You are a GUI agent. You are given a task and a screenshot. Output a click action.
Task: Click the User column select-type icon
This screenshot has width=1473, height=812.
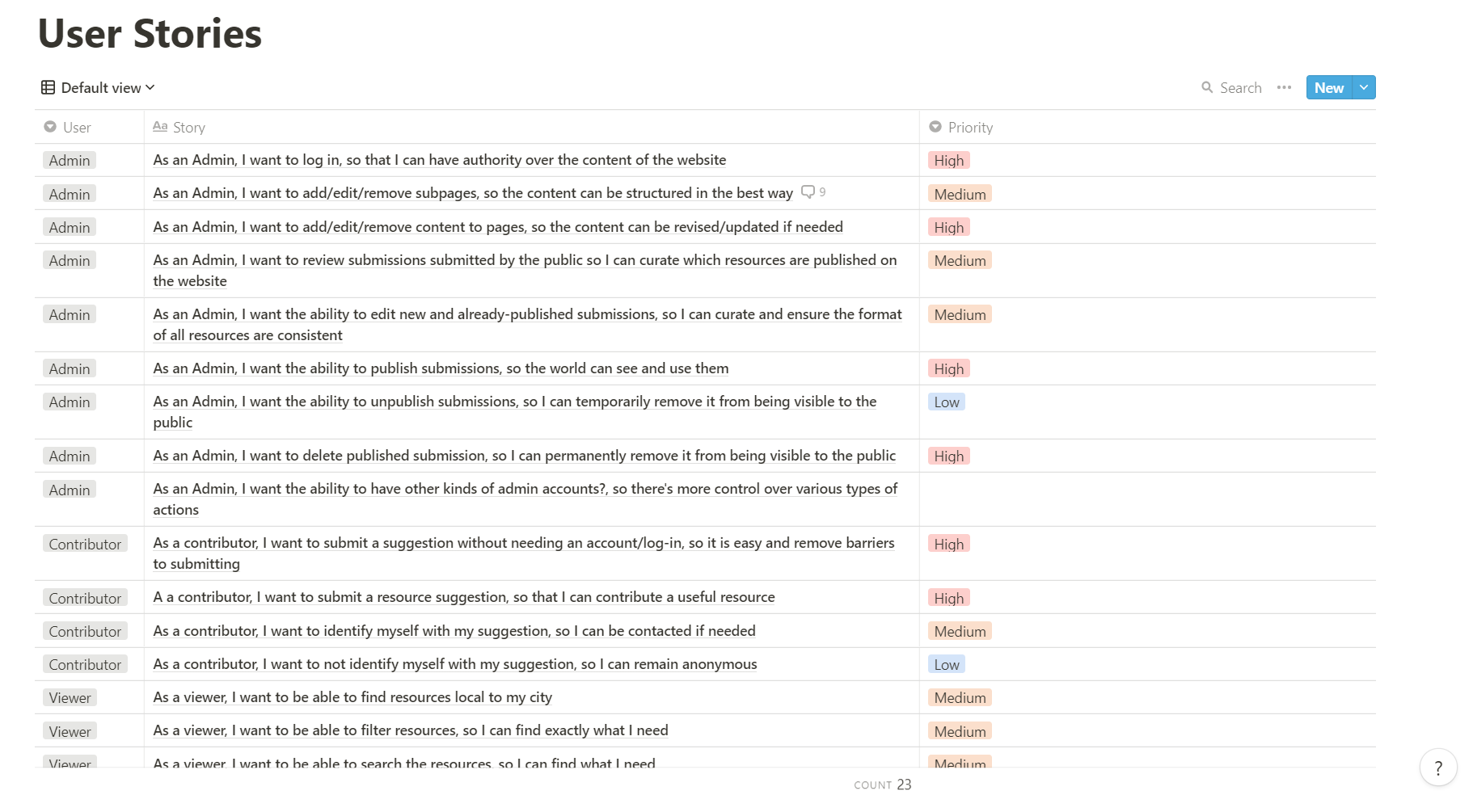50,127
